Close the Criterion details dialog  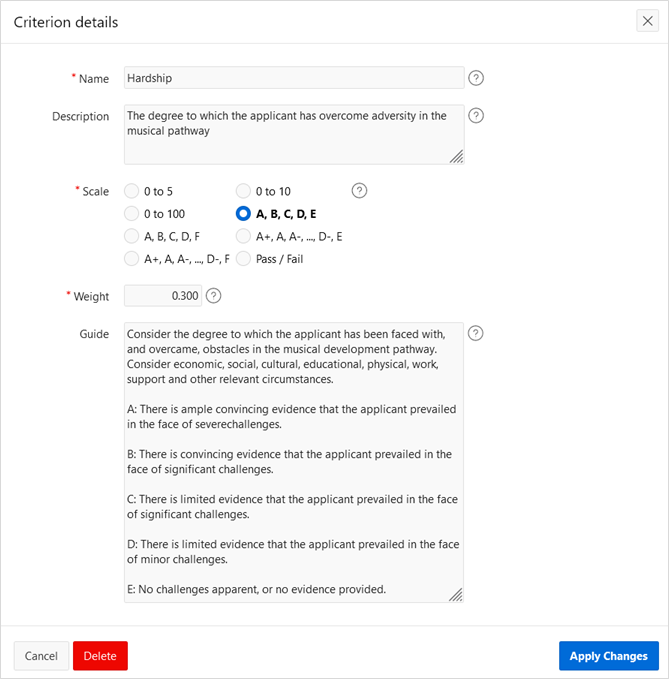point(647,21)
